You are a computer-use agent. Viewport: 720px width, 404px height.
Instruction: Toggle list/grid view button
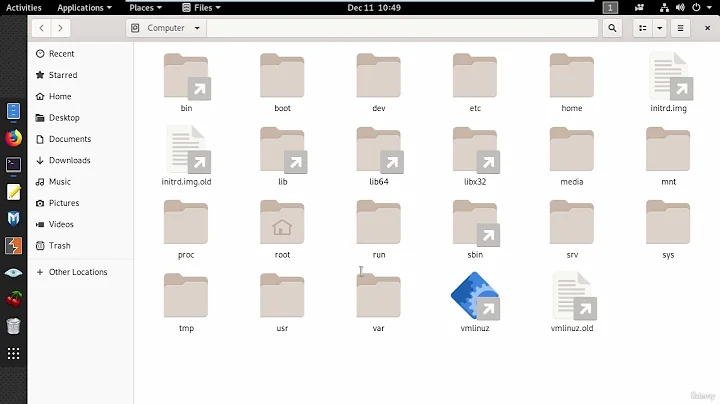pyautogui.click(x=642, y=28)
